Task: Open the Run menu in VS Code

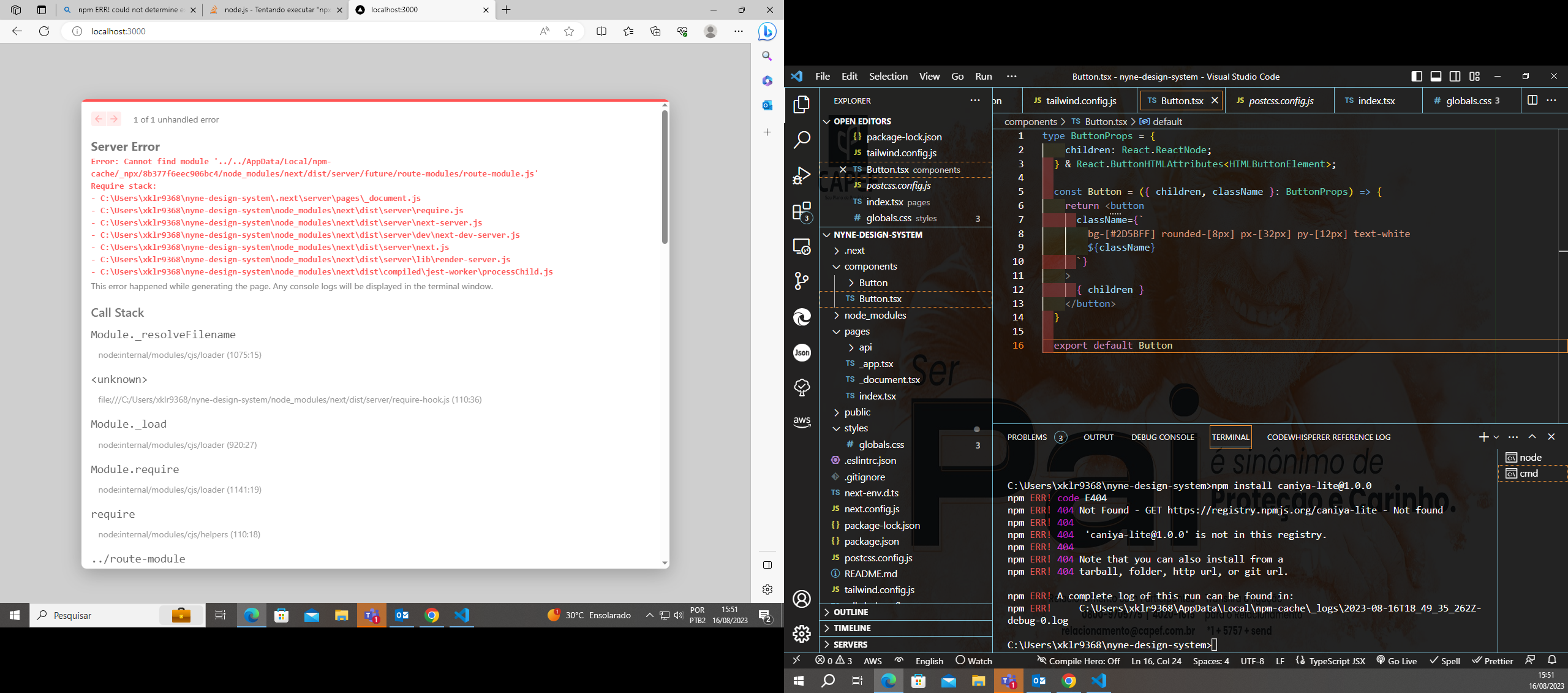Action: coord(983,77)
